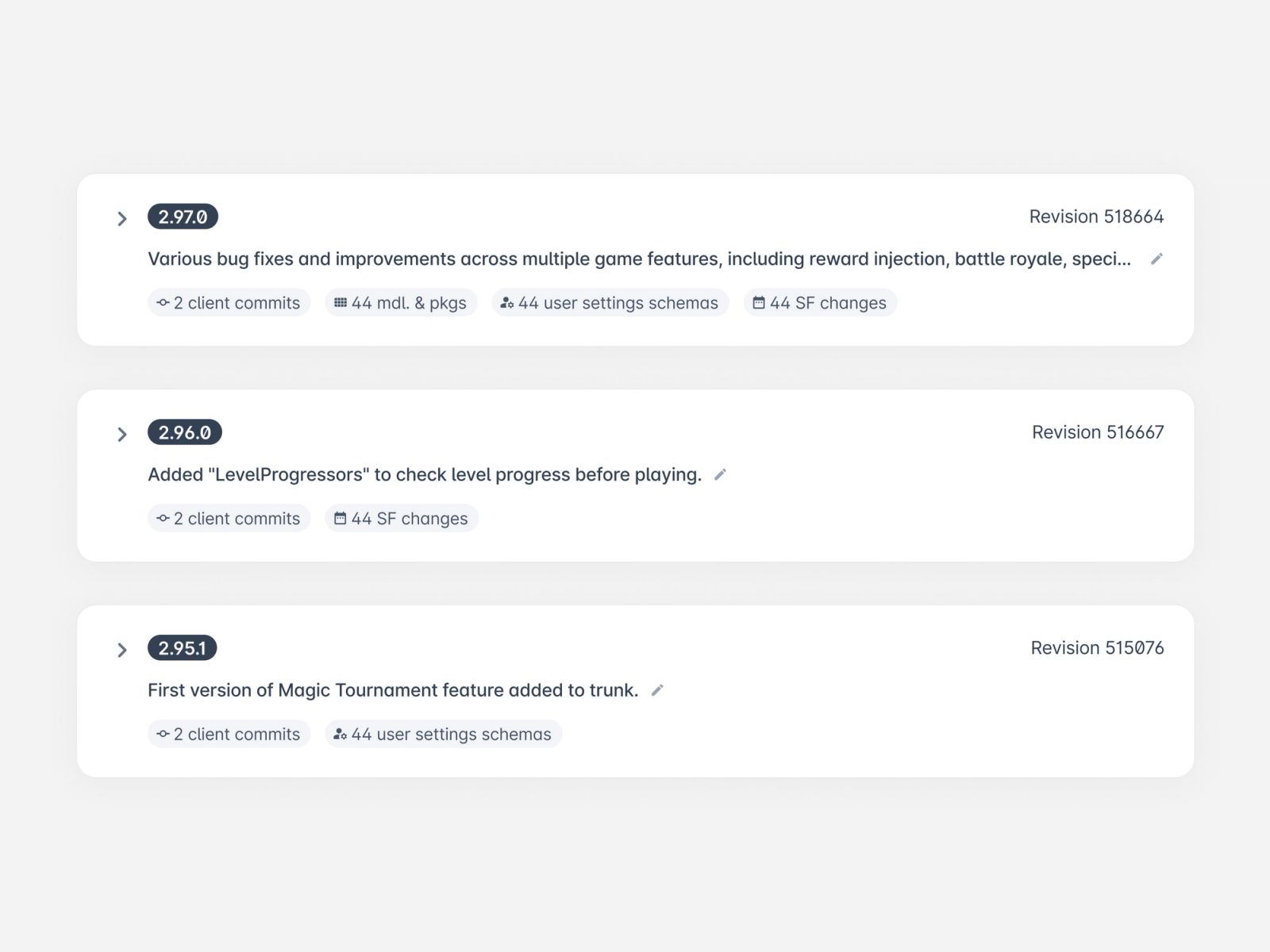Expand the 2.96.0 release entry
This screenshot has height=952, width=1270.
[122, 435]
